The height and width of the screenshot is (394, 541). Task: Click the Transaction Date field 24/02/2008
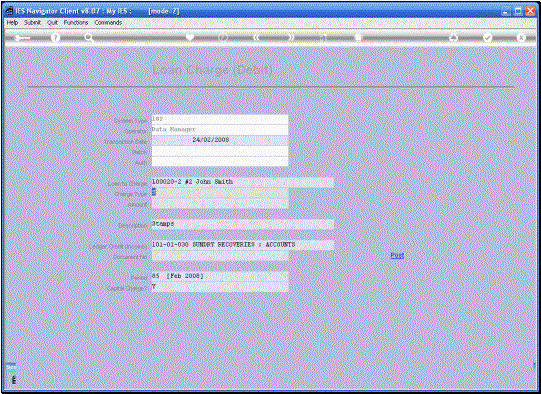(x=220, y=140)
